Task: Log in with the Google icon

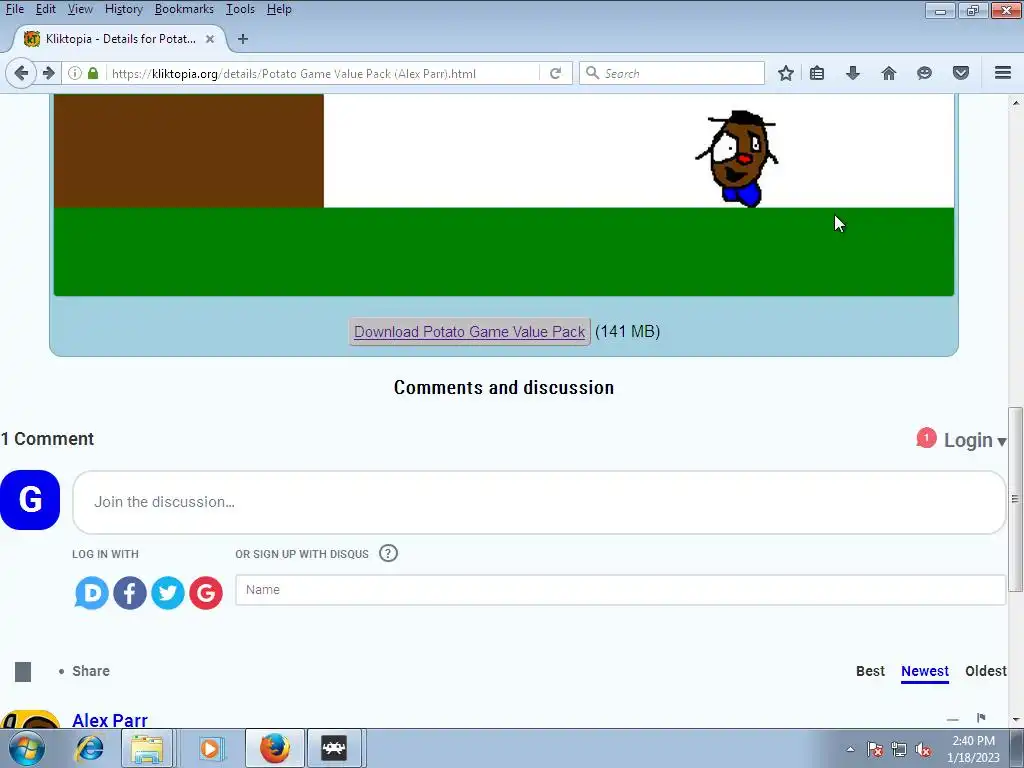Action: click(206, 593)
